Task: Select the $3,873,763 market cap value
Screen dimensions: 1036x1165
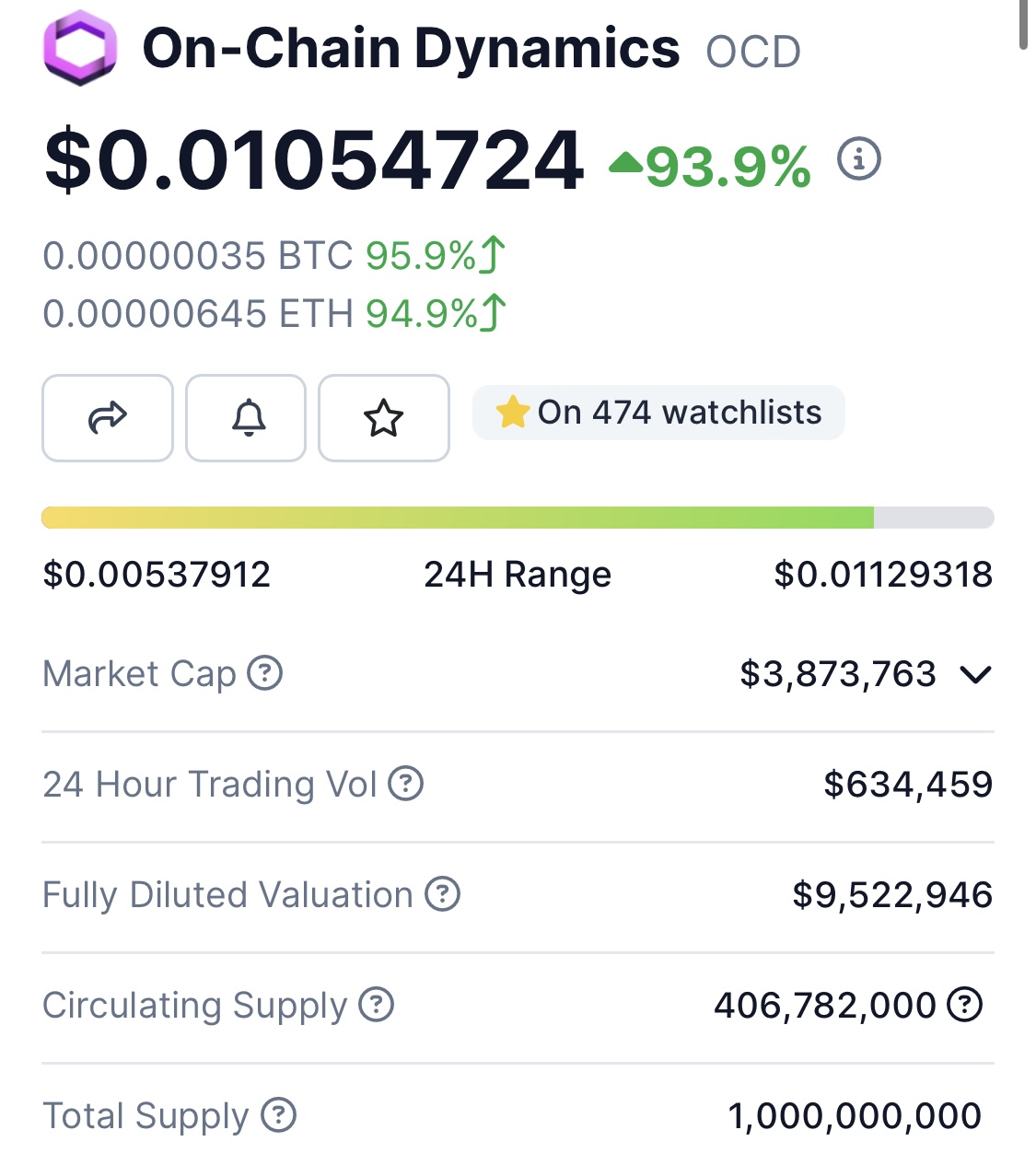Action: [838, 674]
